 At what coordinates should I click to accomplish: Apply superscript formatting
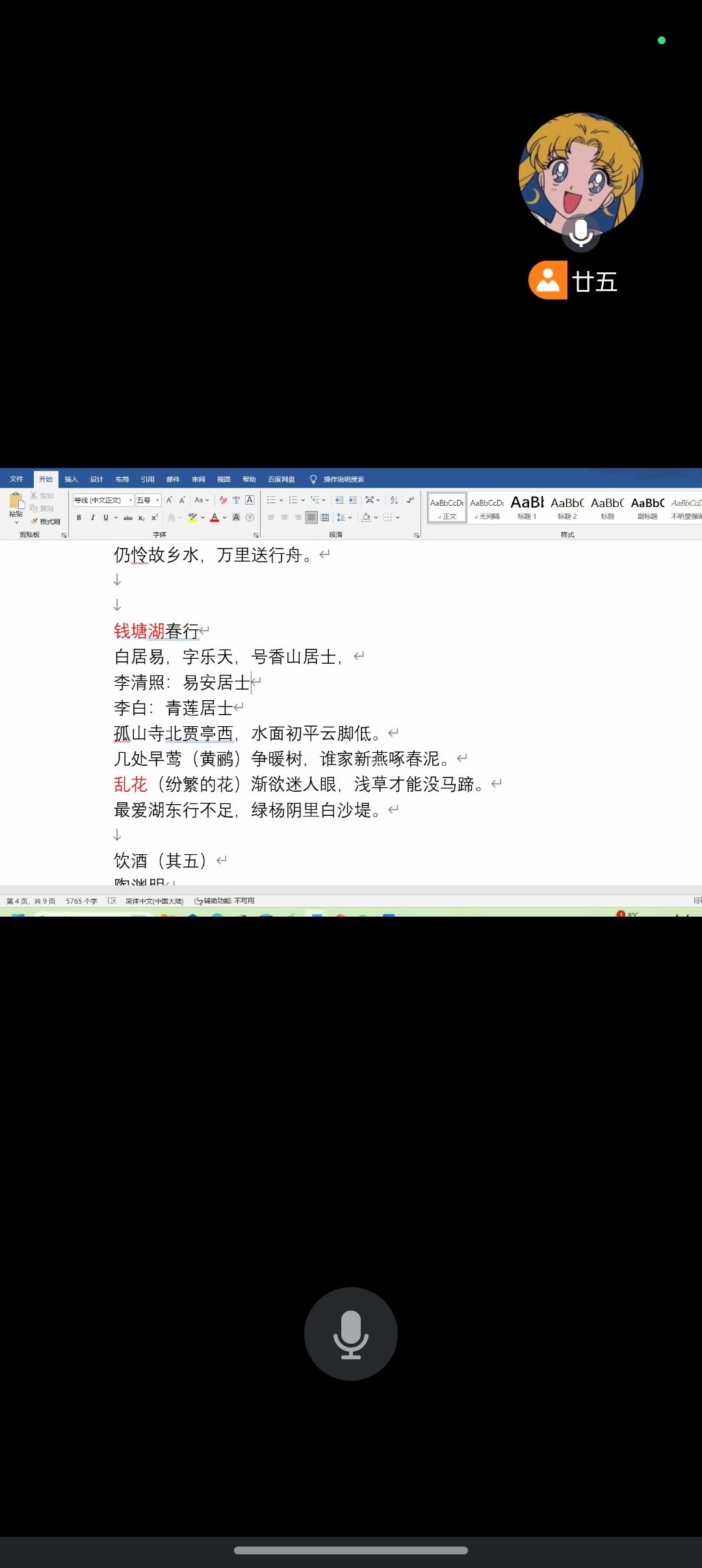click(x=155, y=517)
